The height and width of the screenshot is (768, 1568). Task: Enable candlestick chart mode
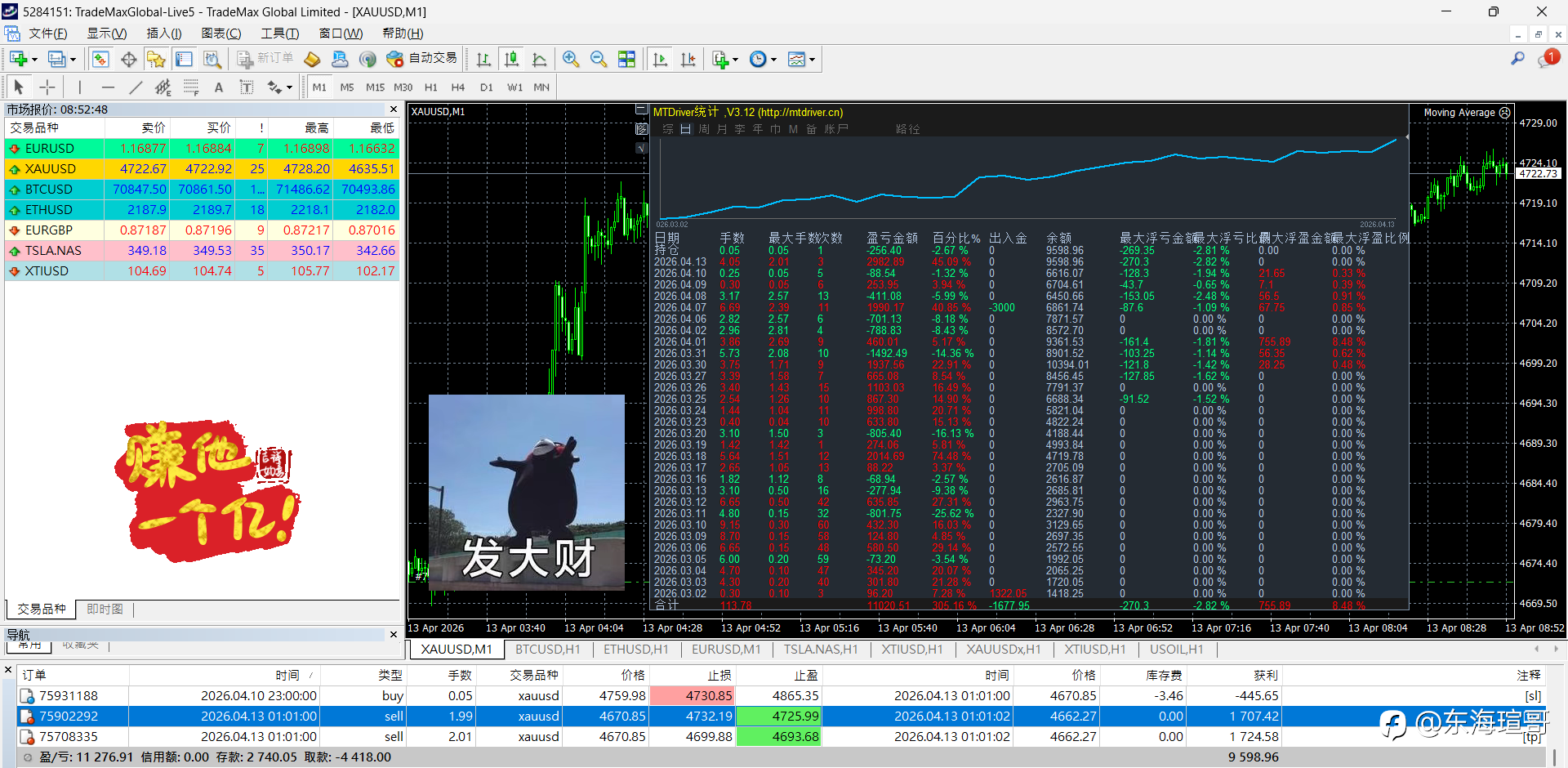point(511,59)
